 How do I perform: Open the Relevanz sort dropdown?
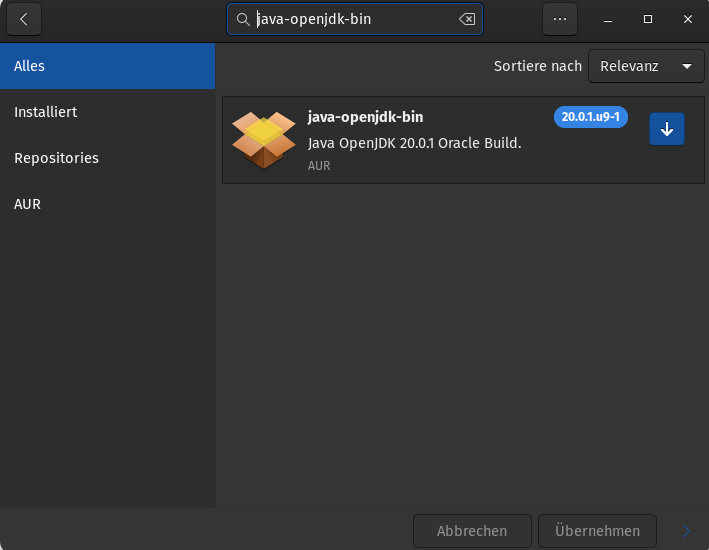pyautogui.click(x=646, y=66)
